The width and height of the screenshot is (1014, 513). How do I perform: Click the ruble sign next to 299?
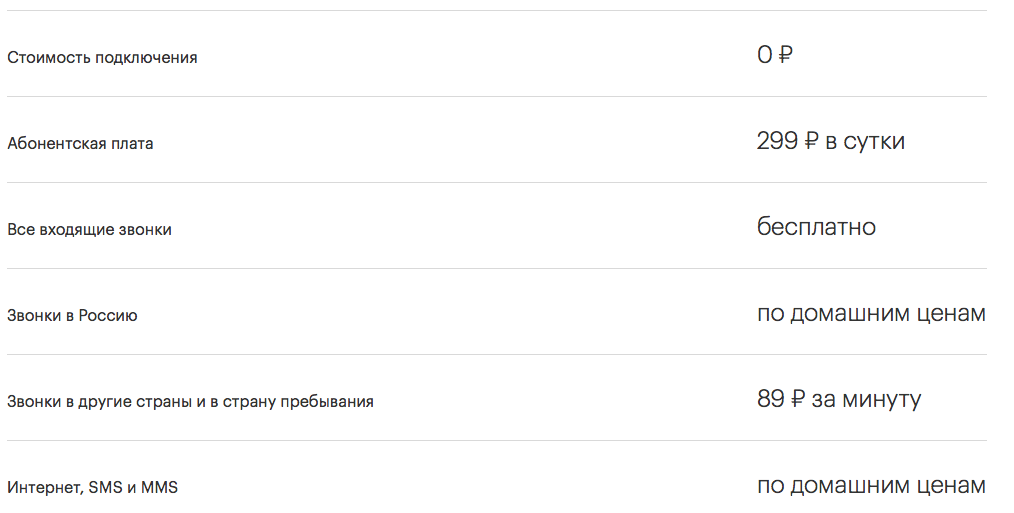click(x=811, y=141)
